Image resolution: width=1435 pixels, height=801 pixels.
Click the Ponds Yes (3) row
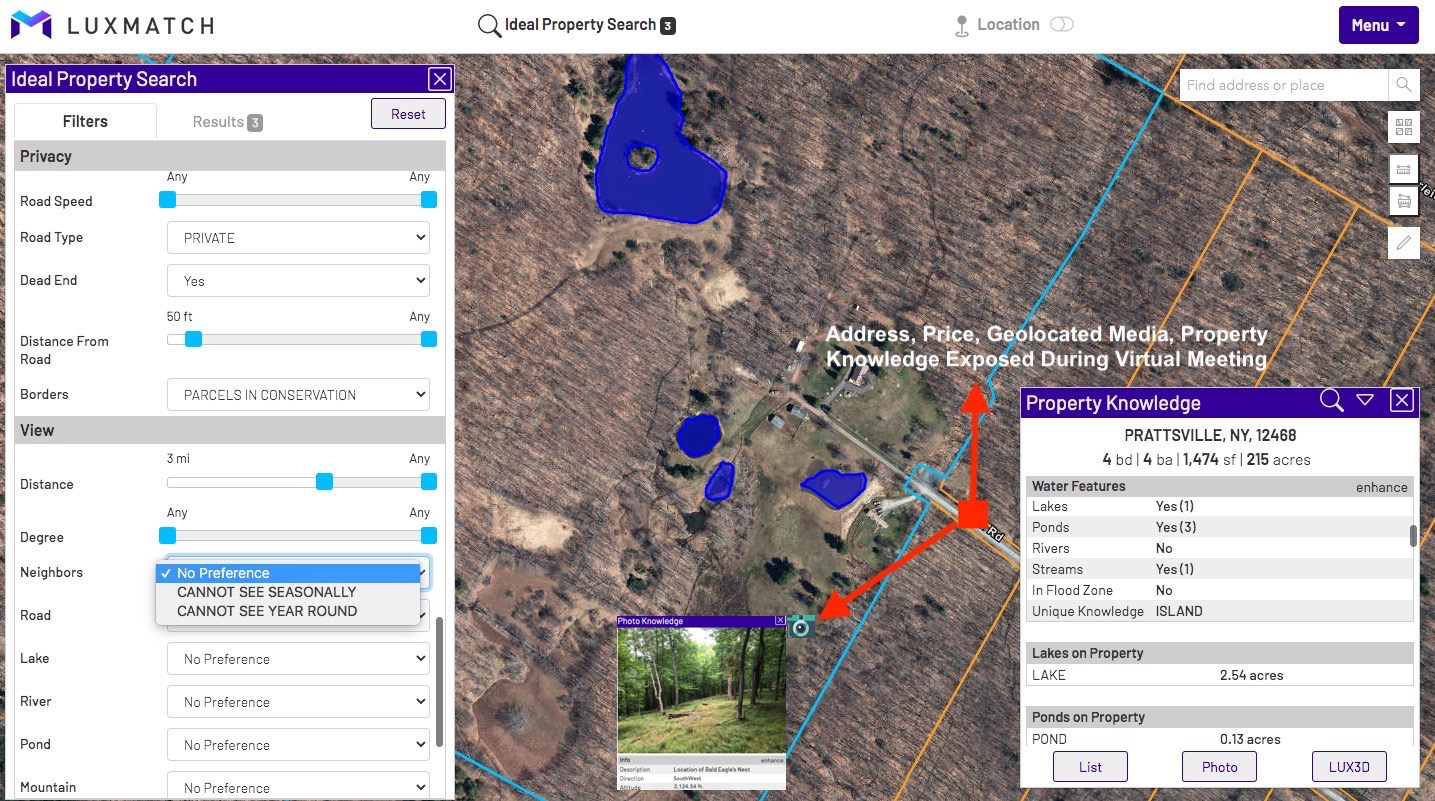[x=1219, y=528]
